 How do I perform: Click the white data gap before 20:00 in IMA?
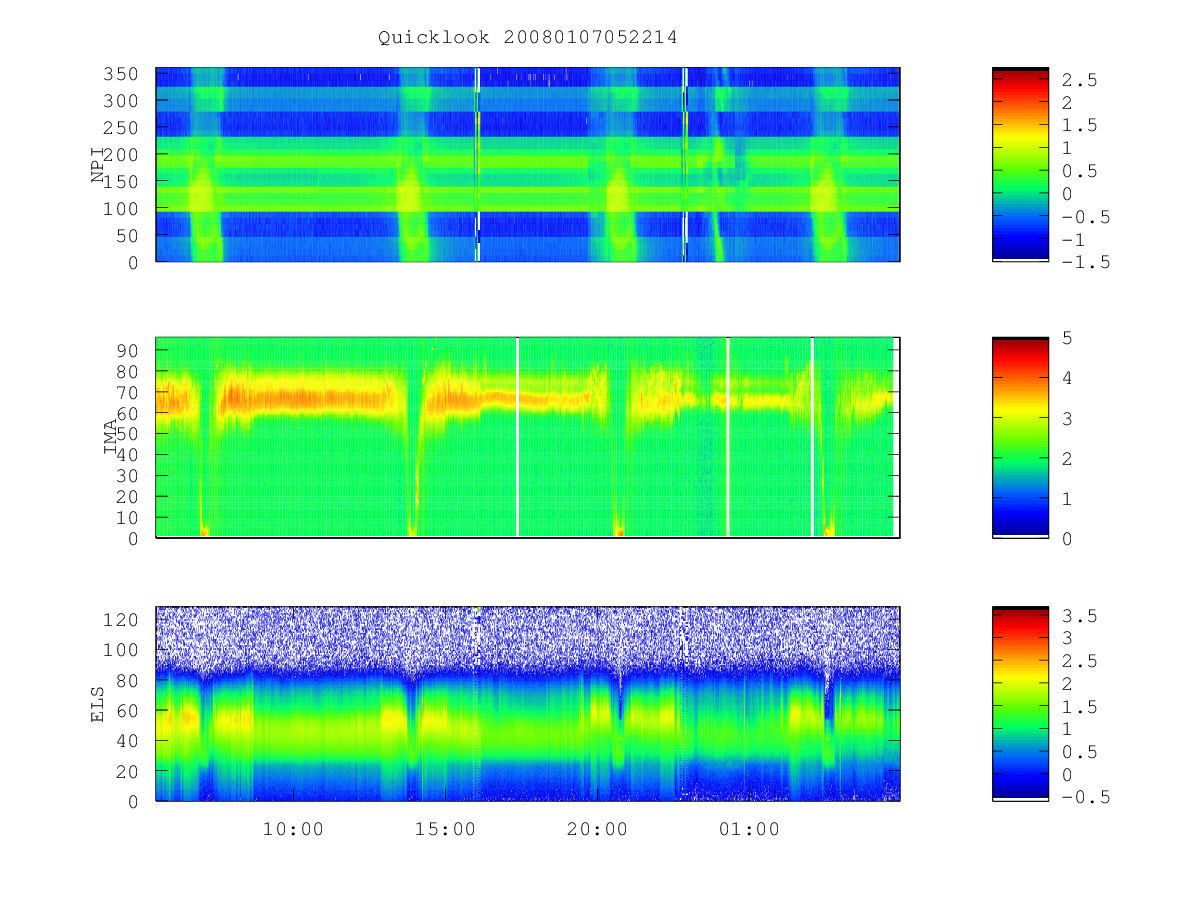click(517, 438)
